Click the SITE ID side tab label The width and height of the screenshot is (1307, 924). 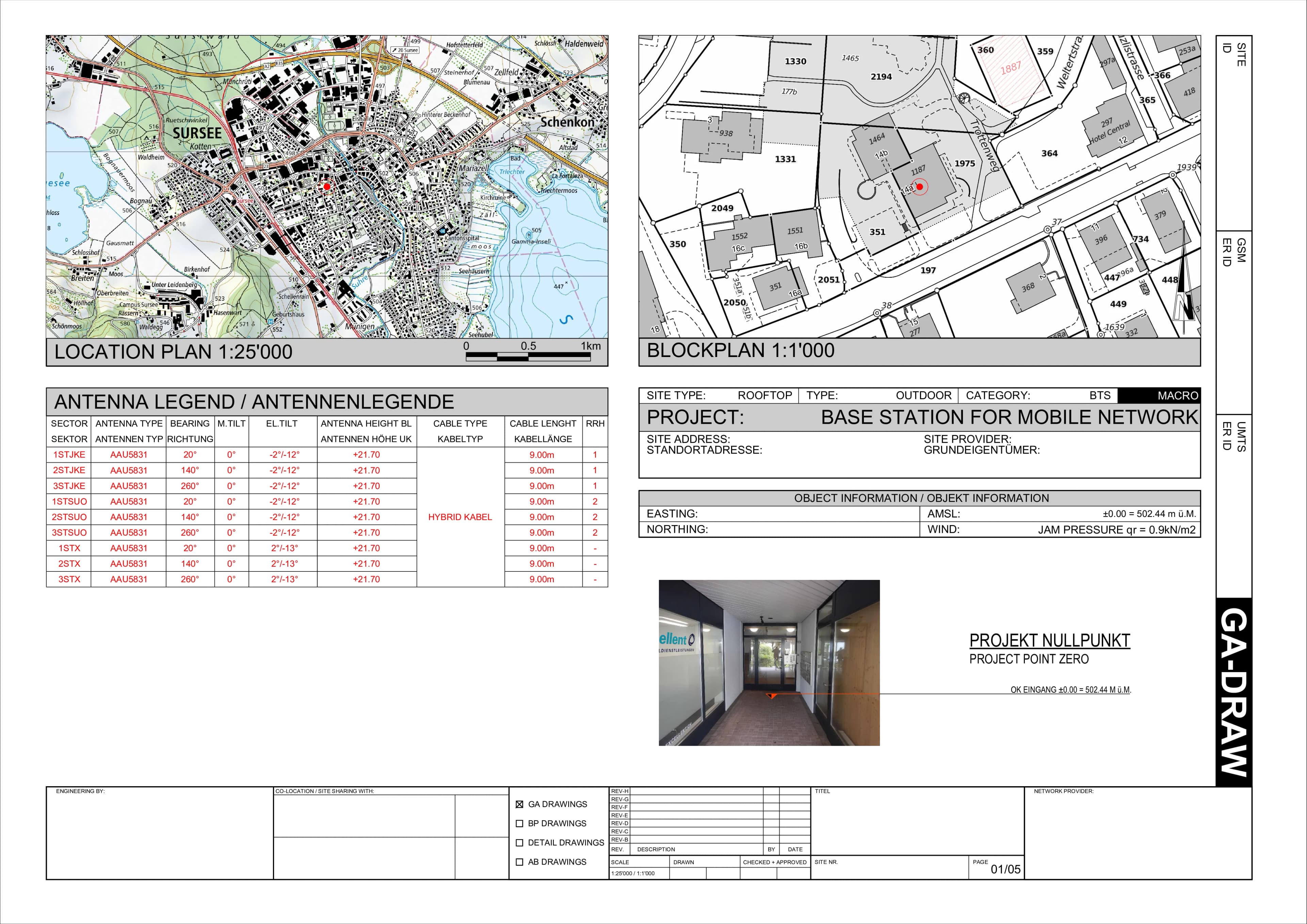[1233, 55]
